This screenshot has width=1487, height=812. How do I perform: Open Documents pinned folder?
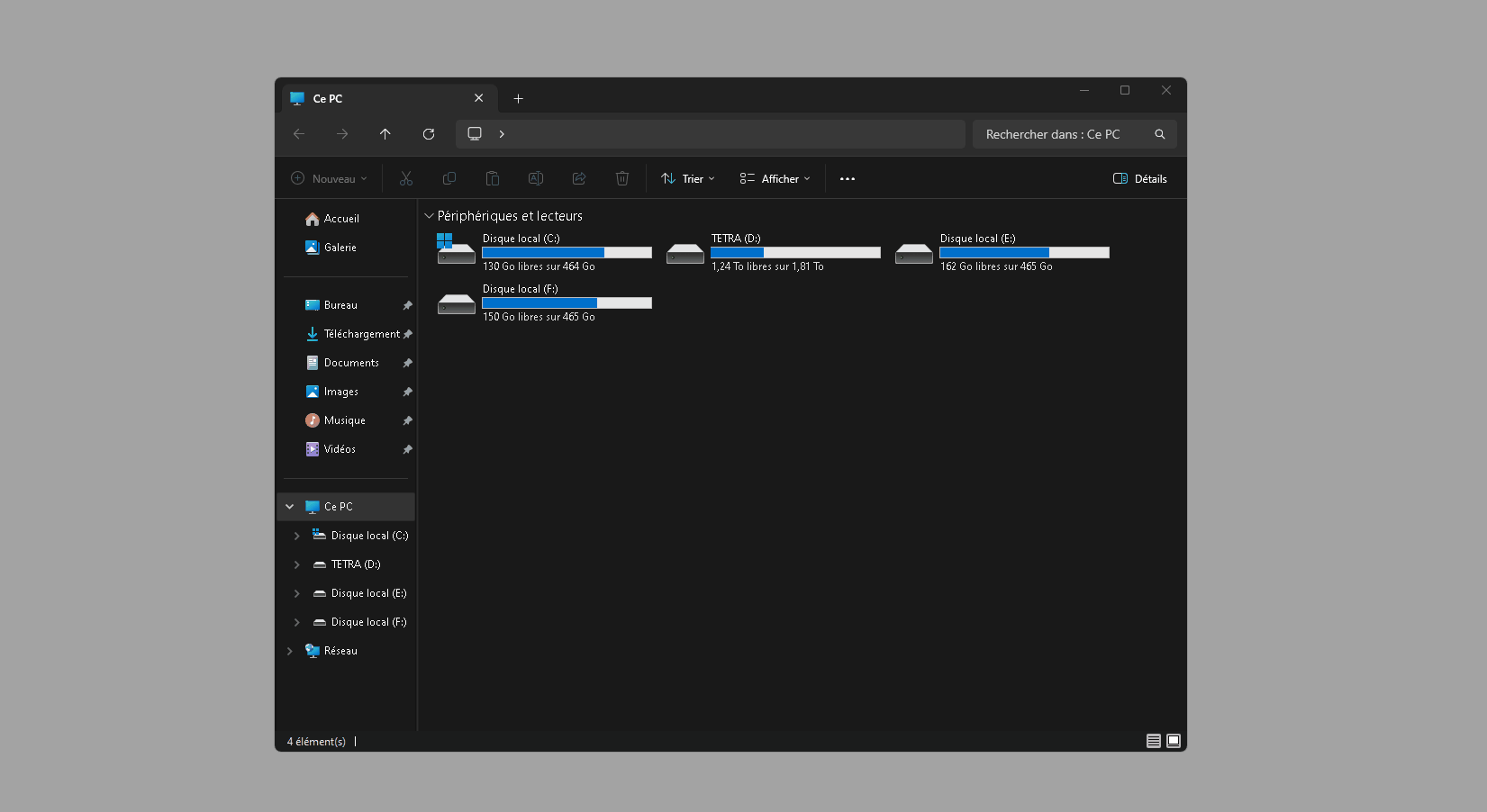[x=346, y=363]
